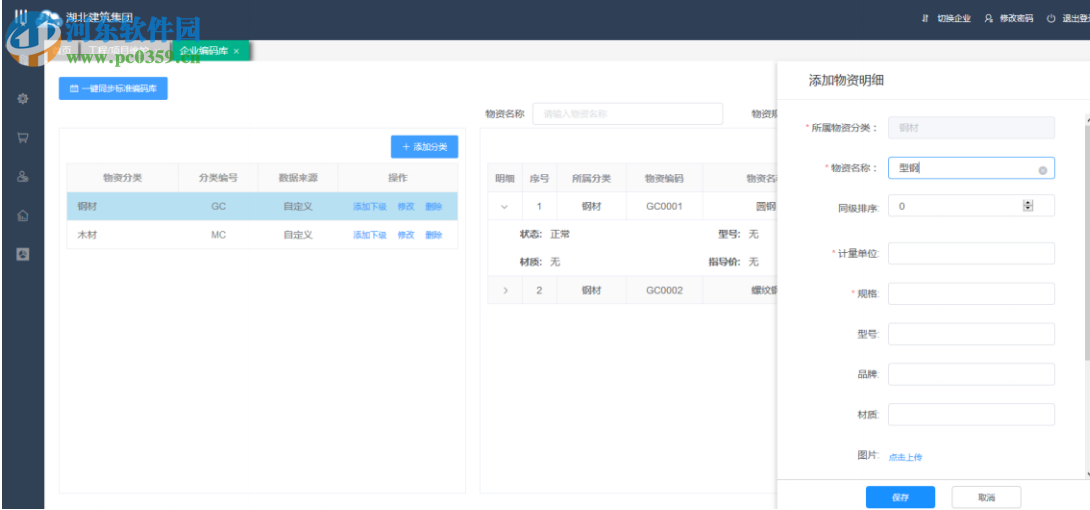This screenshot has width=1090, height=510.
Task: Click the MC category code cell
Action: [x=218, y=235]
